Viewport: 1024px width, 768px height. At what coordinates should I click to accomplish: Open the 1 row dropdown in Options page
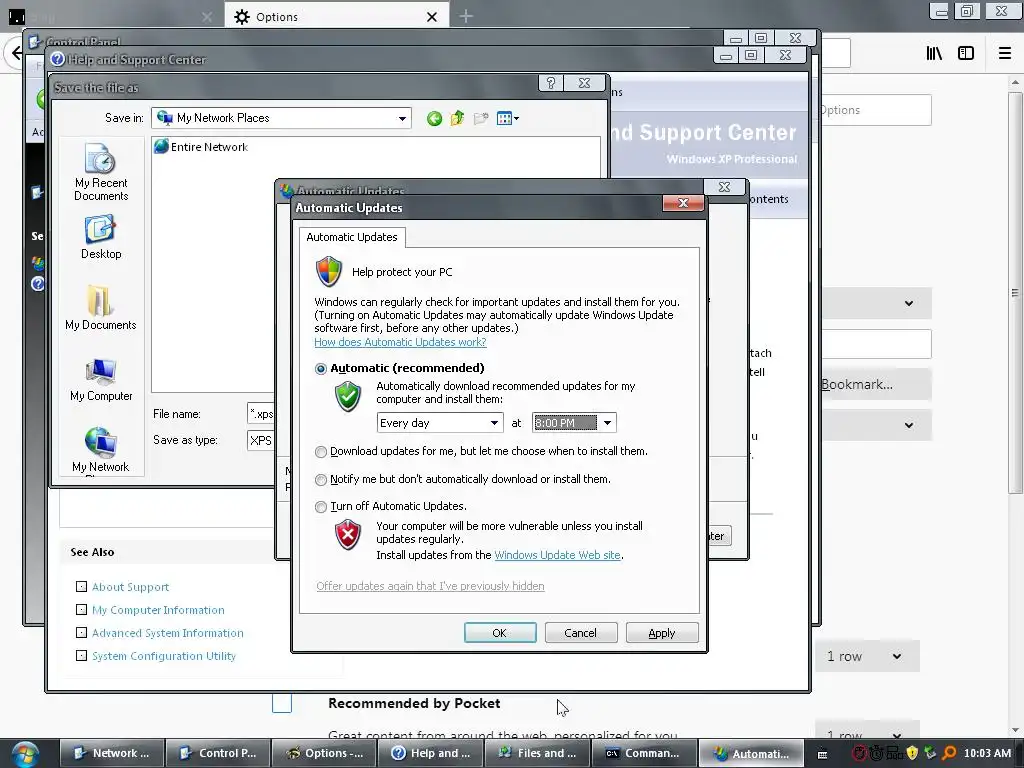click(867, 656)
